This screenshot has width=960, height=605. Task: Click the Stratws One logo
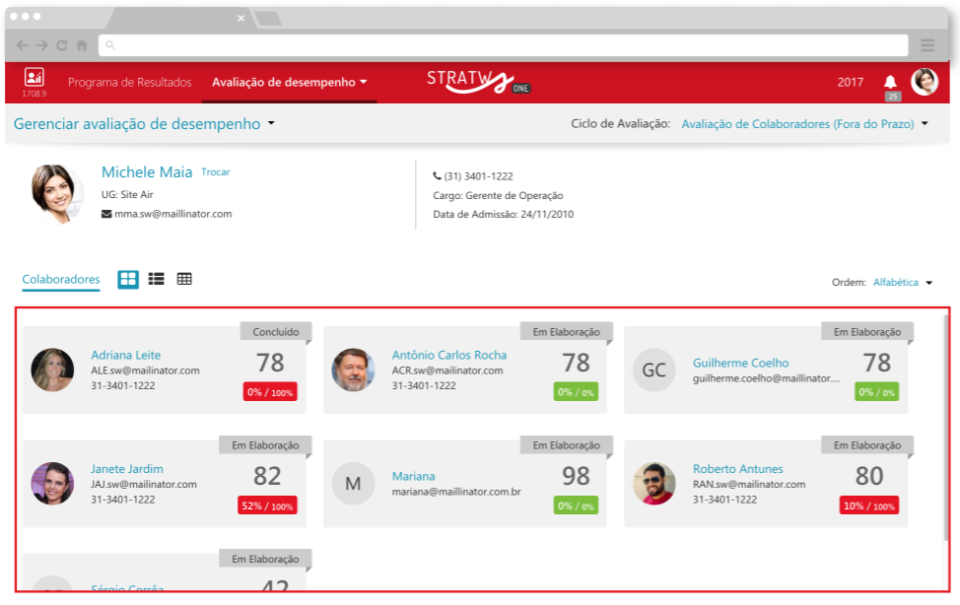(x=478, y=81)
